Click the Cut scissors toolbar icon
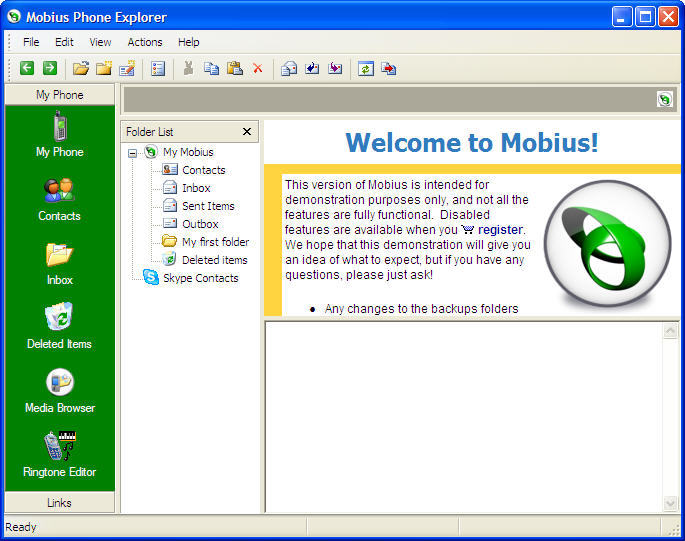Image resolution: width=685 pixels, height=541 pixels. click(x=188, y=68)
